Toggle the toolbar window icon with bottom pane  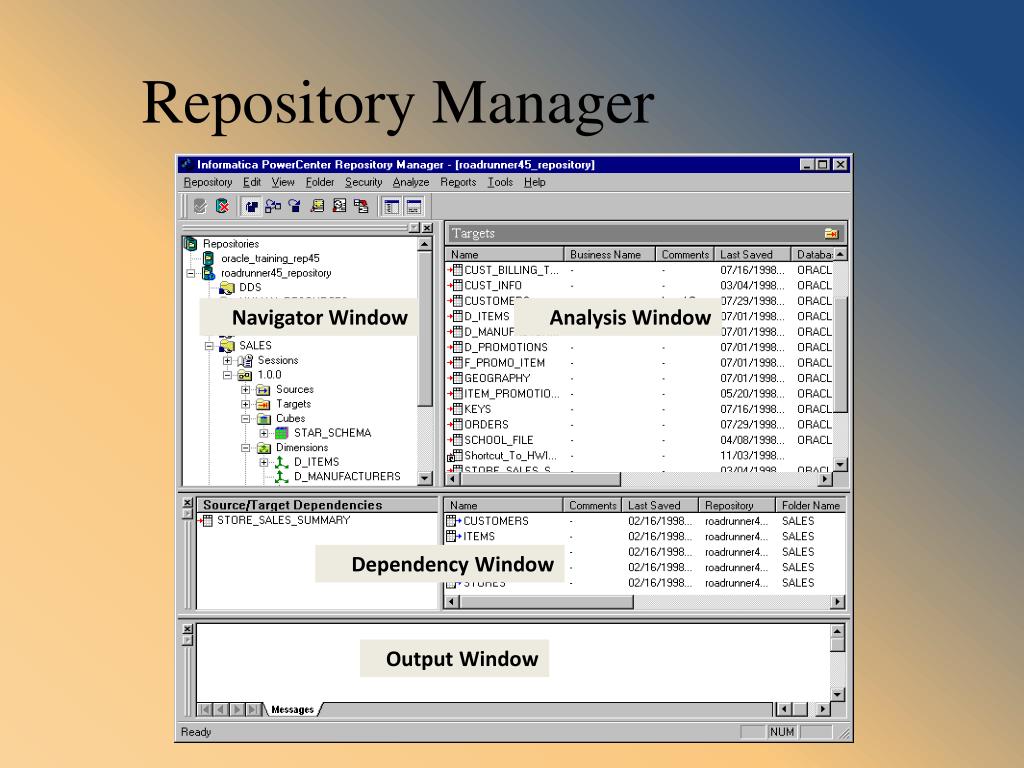click(x=414, y=207)
